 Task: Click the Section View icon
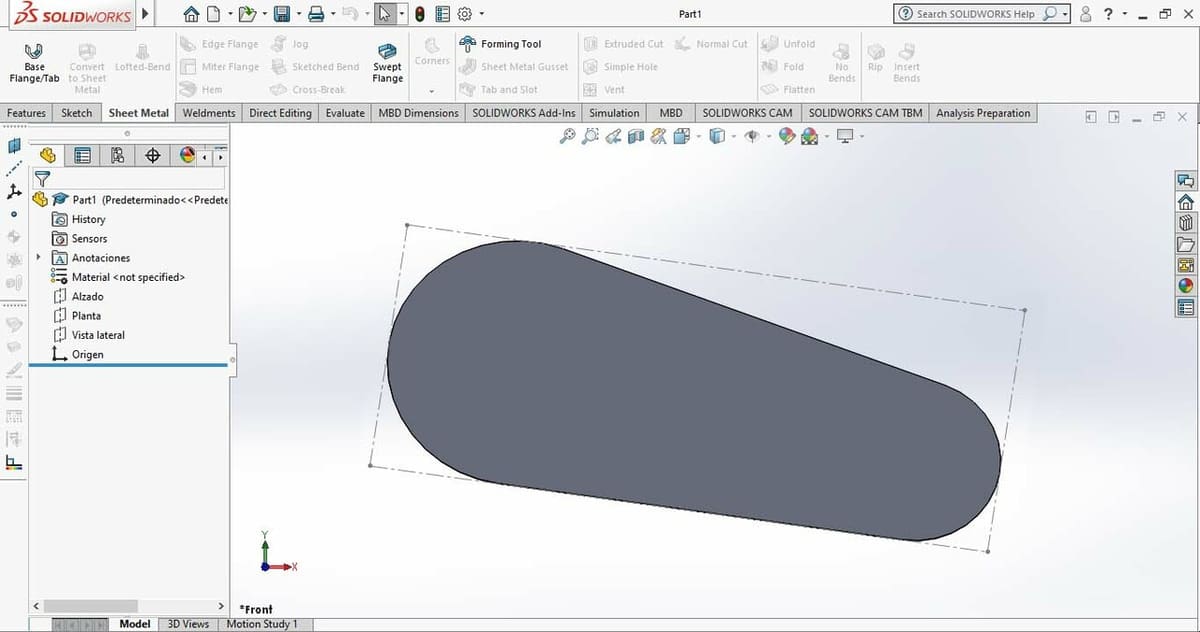pos(634,136)
